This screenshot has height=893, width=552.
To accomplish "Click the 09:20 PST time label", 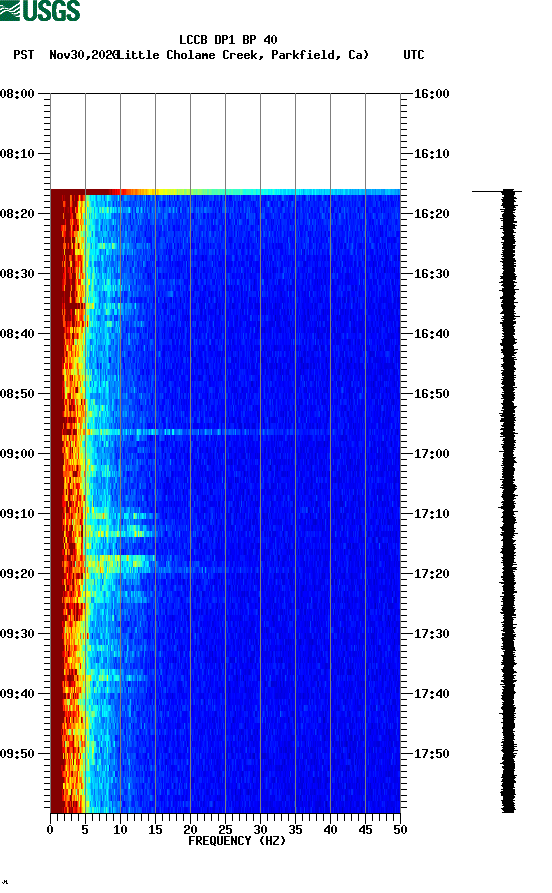I will pyautogui.click(x=17, y=574).
